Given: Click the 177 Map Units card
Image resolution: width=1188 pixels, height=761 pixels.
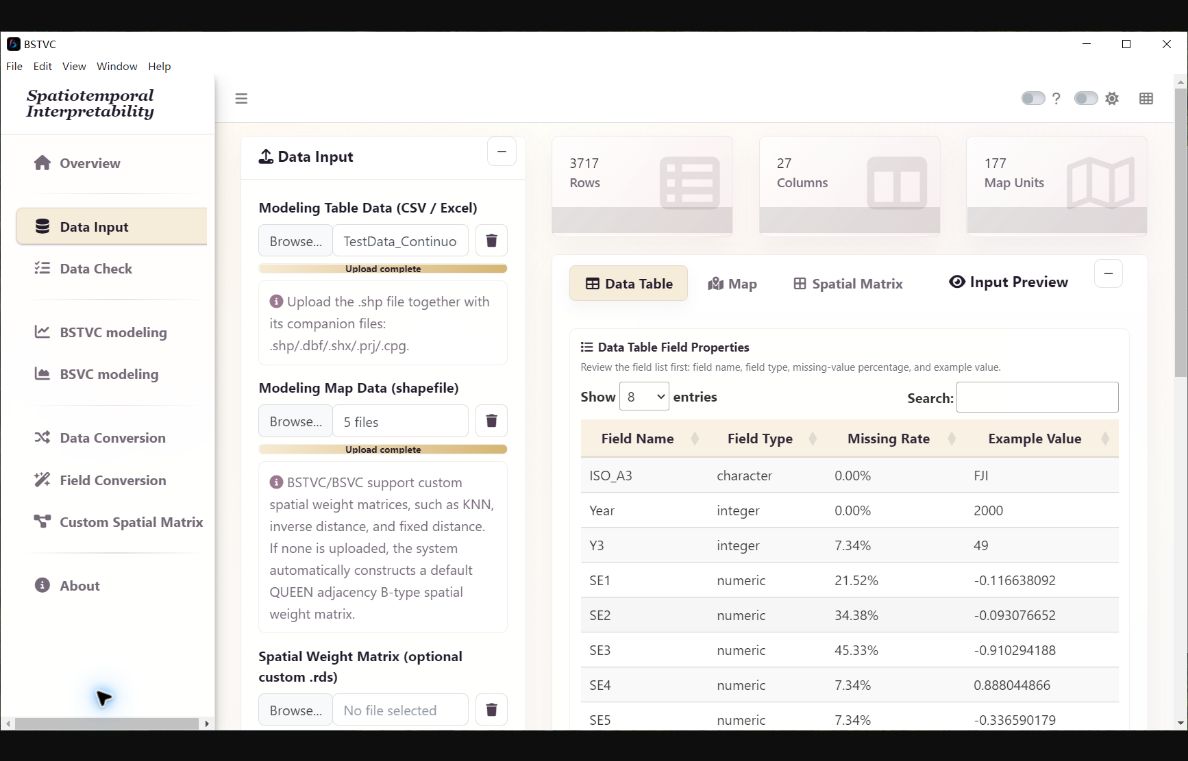Looking at the screenshot, I should tap(1056, 185).
